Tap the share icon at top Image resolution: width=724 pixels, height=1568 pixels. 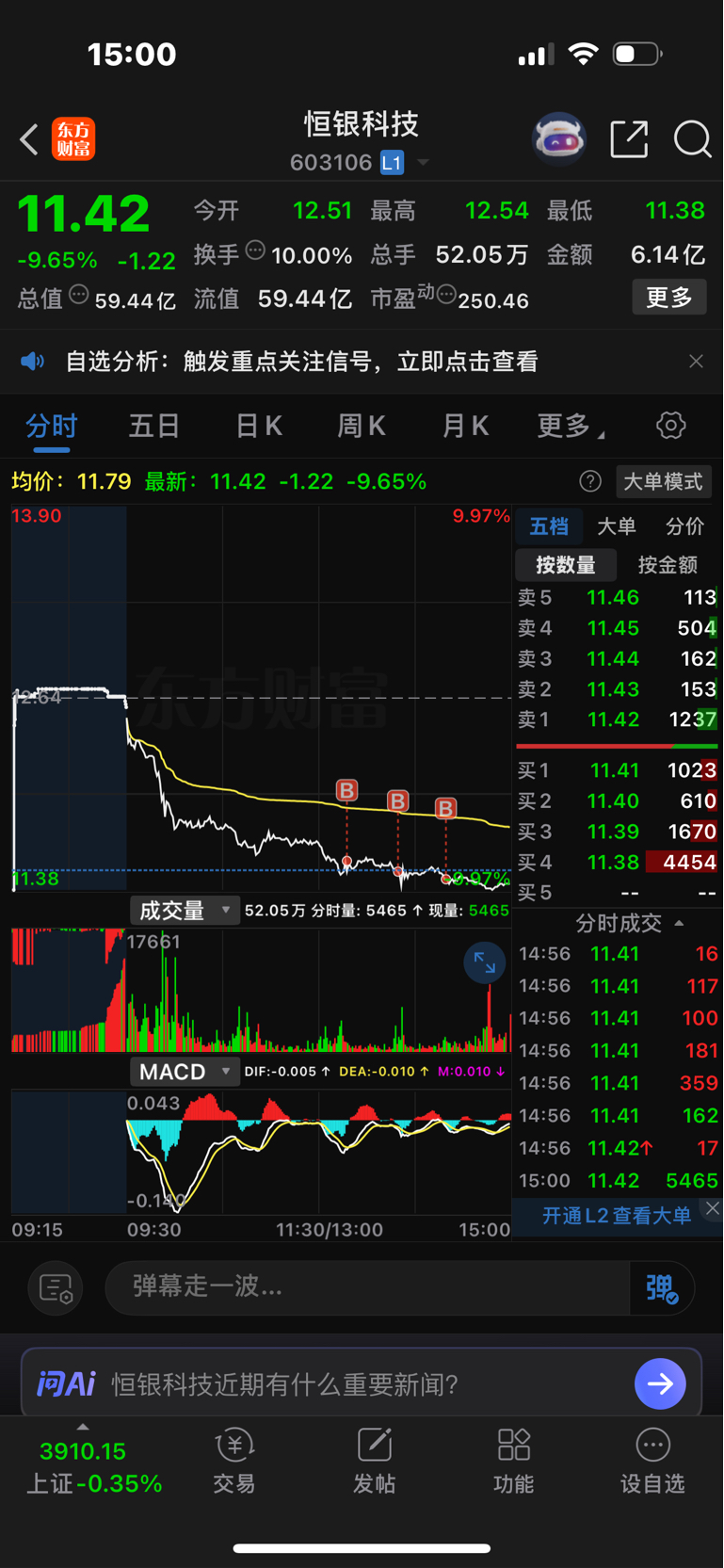(629, 139)
